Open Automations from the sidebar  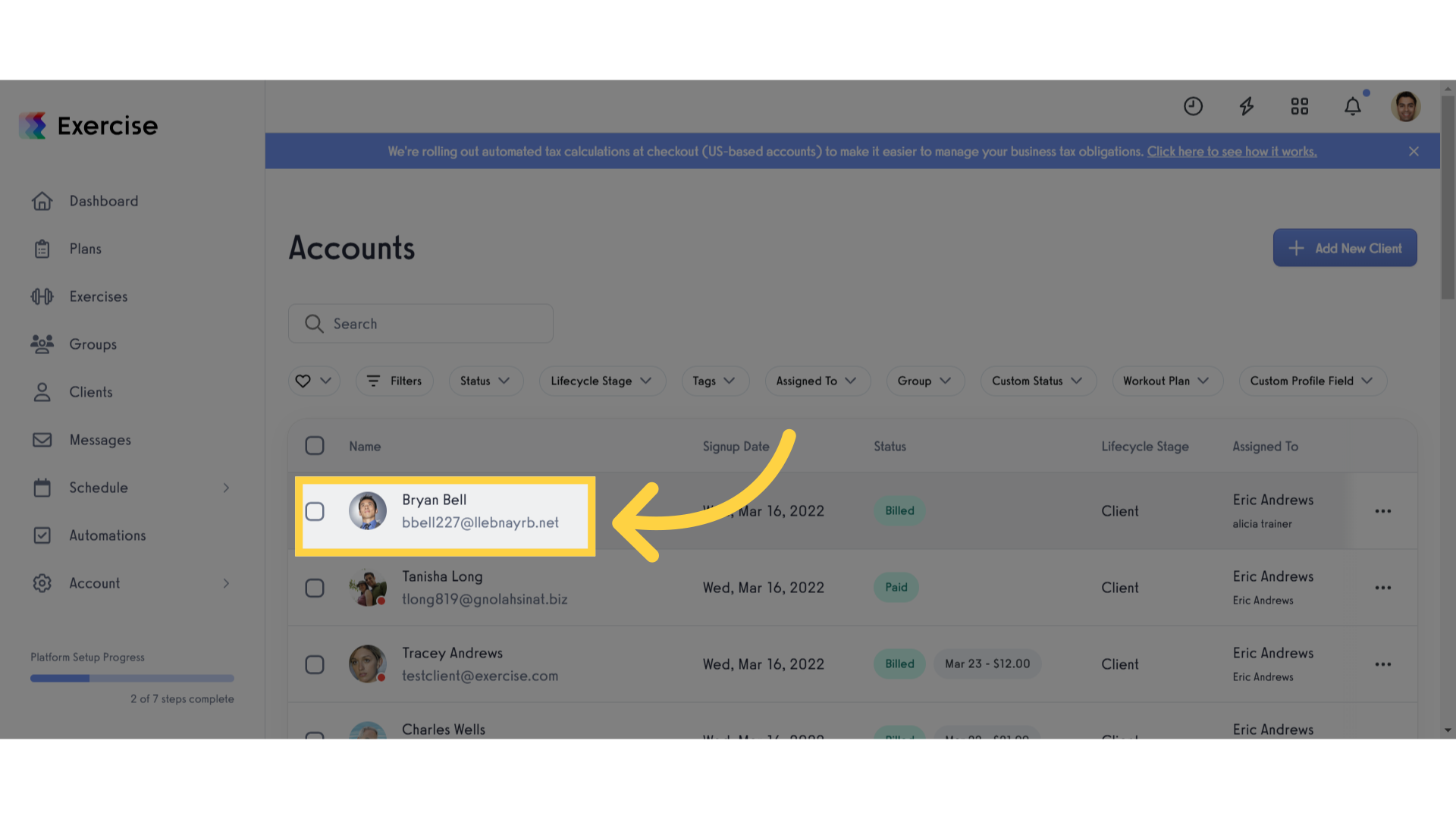point(107,535)
